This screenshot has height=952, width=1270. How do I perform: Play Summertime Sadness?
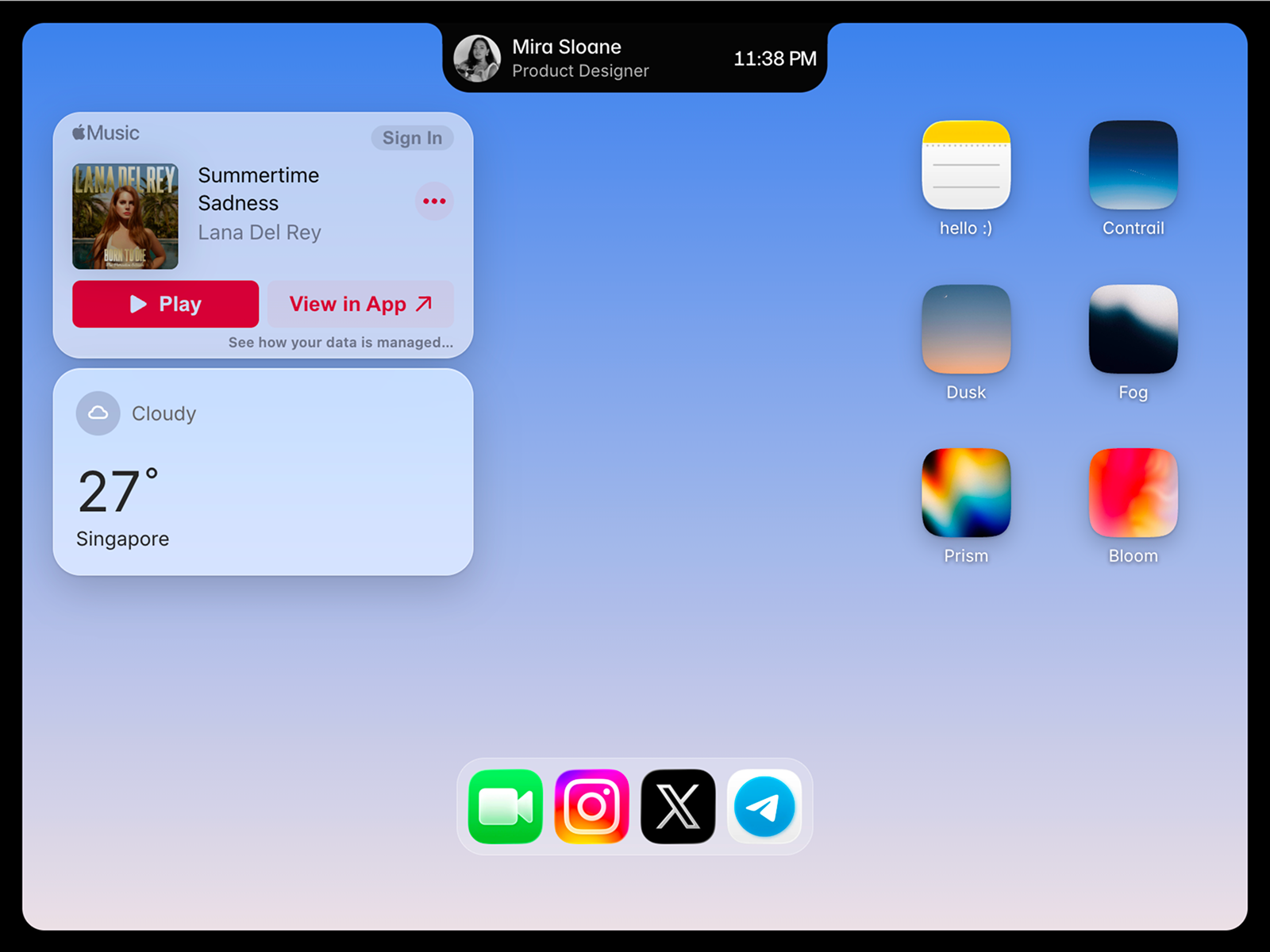(165, 304)
